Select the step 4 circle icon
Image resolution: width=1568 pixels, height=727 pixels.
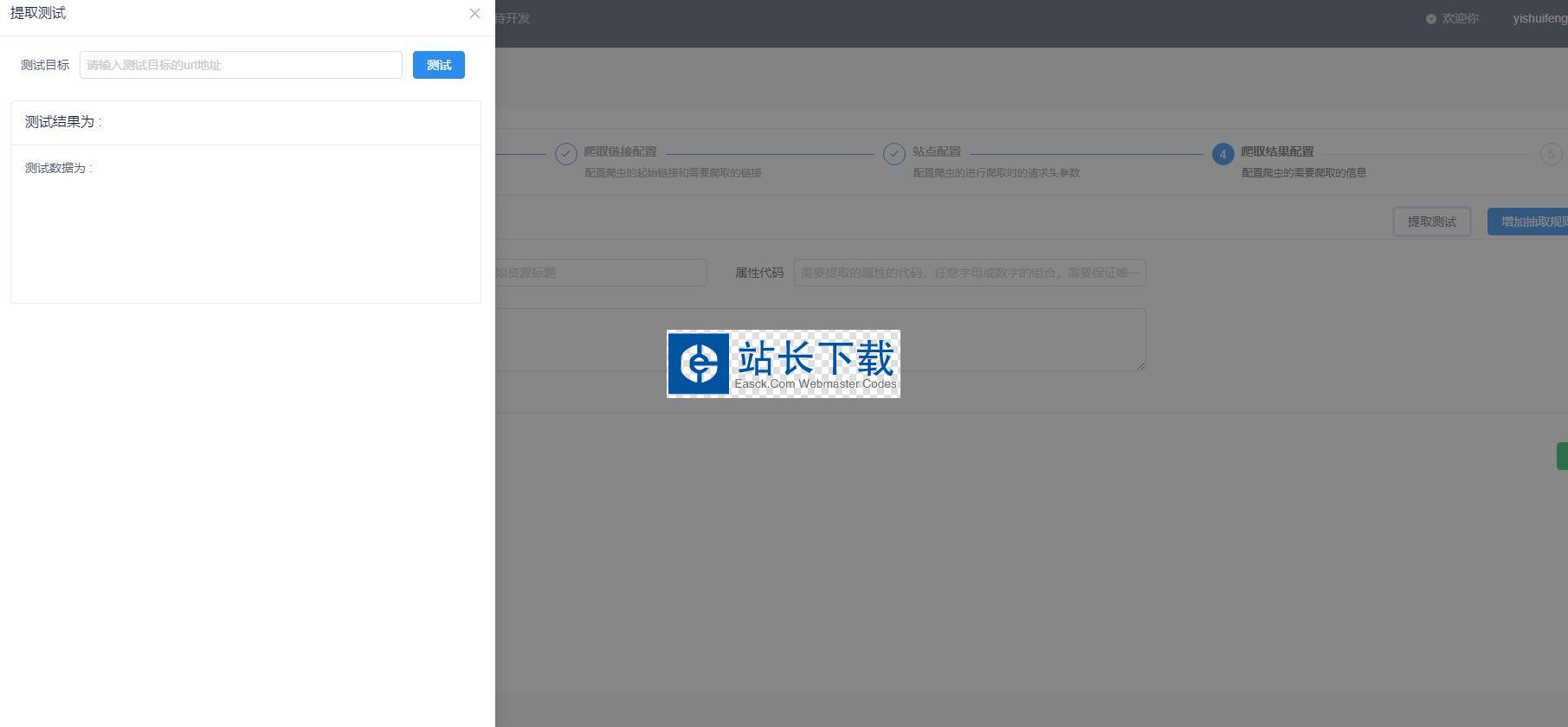tap(1223, 154)
